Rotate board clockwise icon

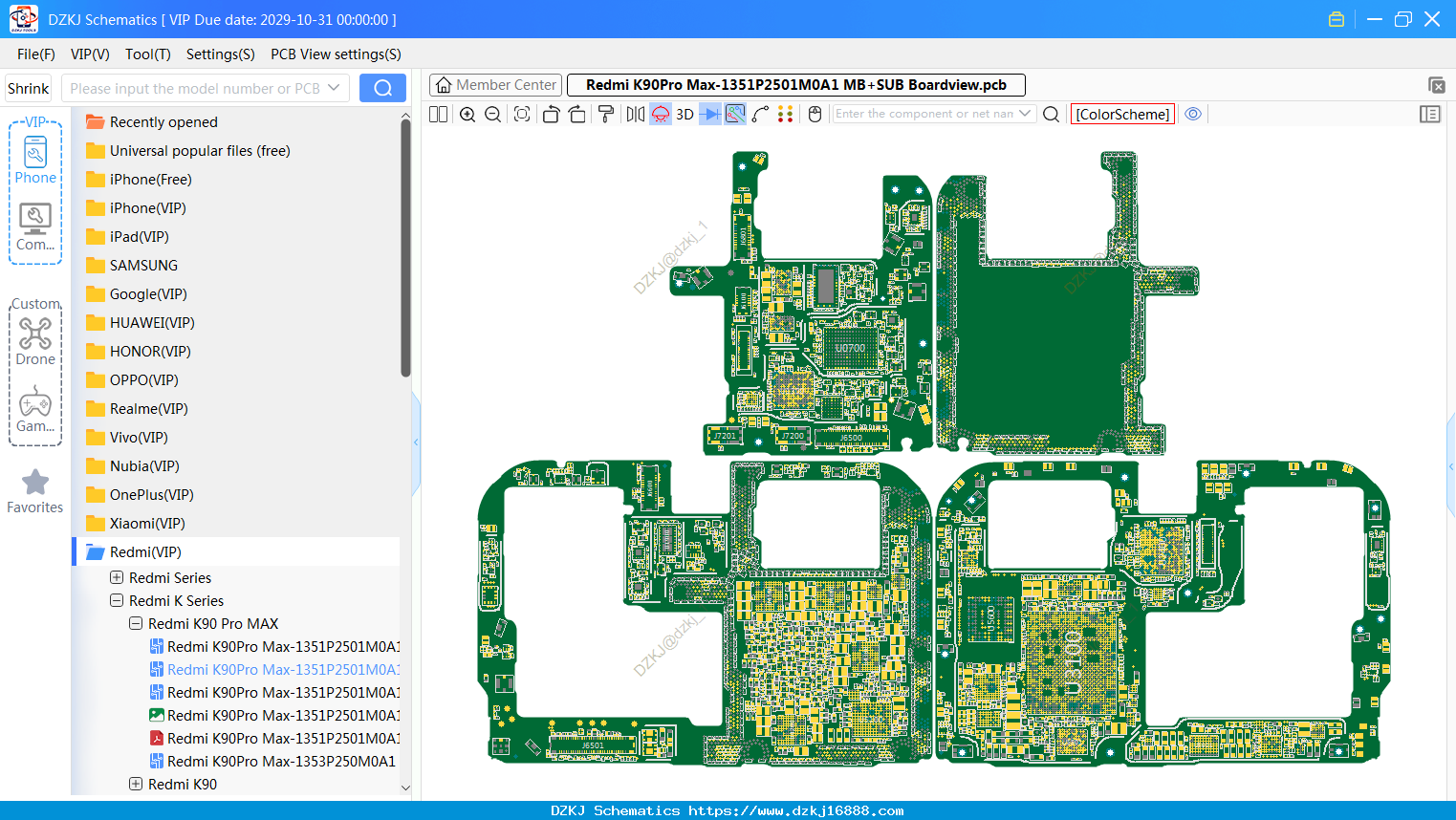[x=577, y=114]
